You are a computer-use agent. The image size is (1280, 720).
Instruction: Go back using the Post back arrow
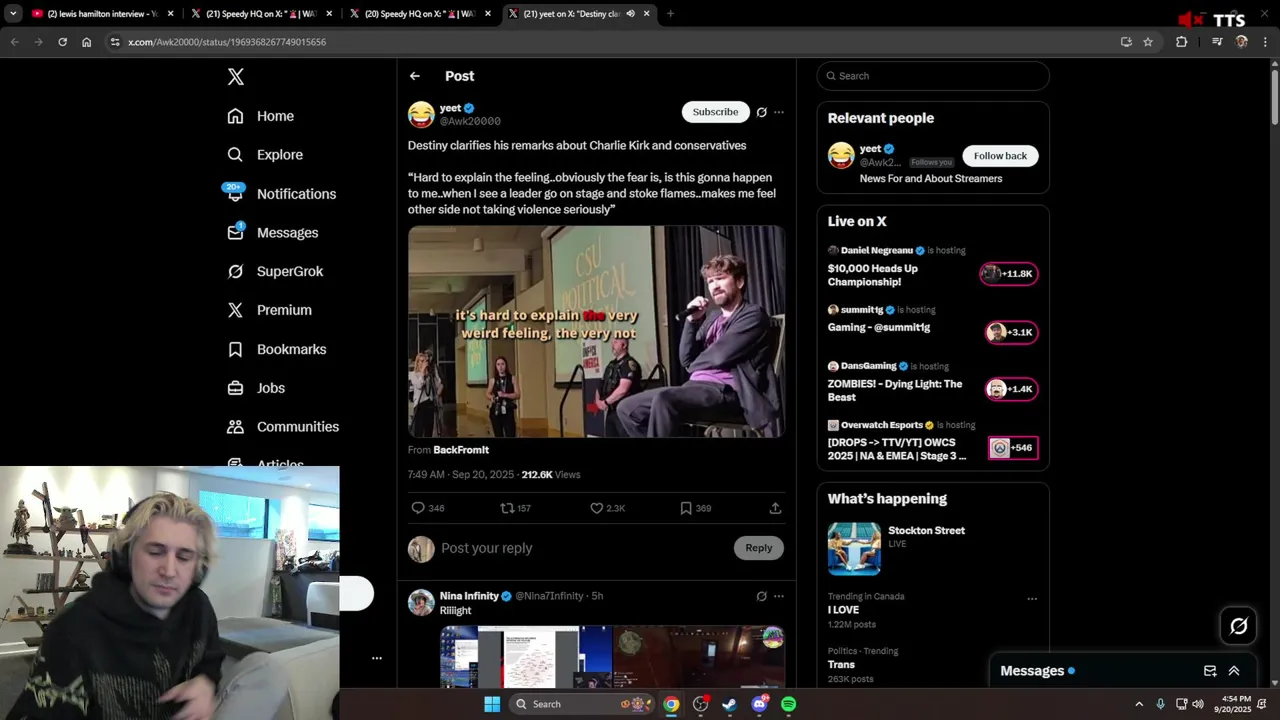tap(415, 76)
